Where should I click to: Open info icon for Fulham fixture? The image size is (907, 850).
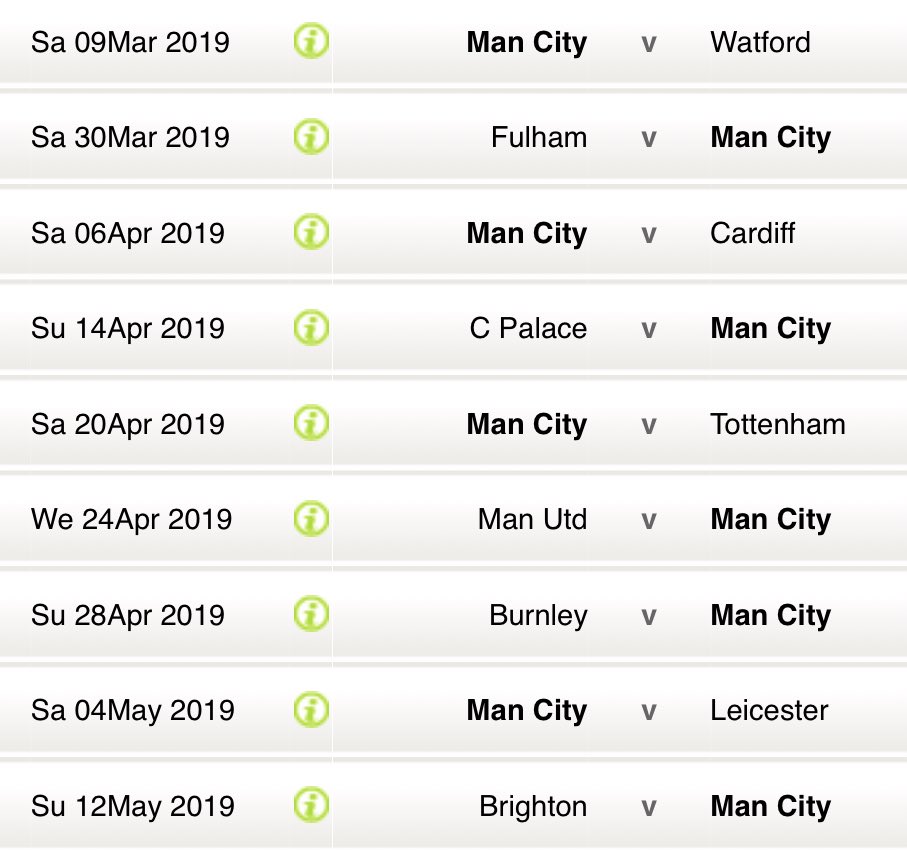point(311,137)
